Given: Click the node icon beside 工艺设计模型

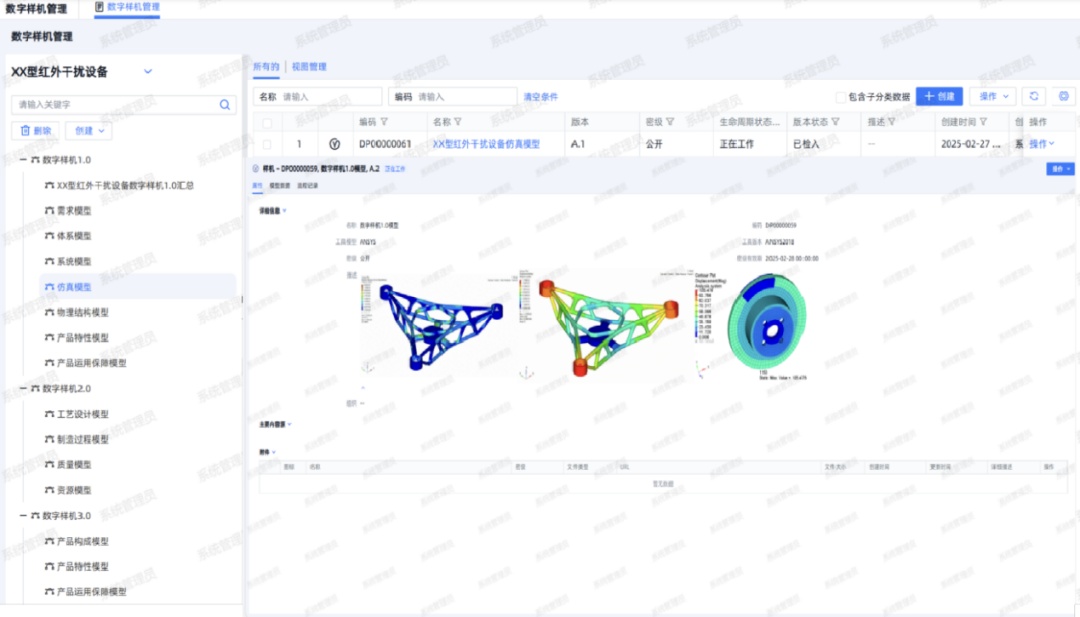Looking at the screenshot, I should (49, 414).
